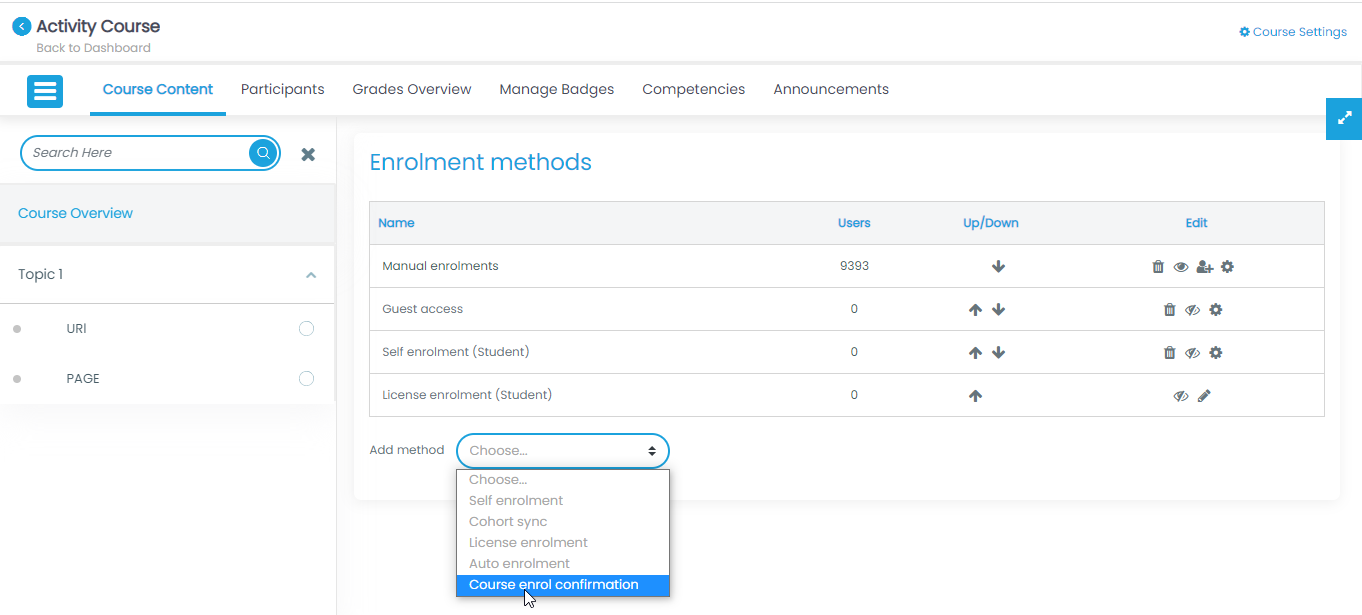
Task: Click enrol users icon for Manual enrolments
Action: click(1204, 267)
